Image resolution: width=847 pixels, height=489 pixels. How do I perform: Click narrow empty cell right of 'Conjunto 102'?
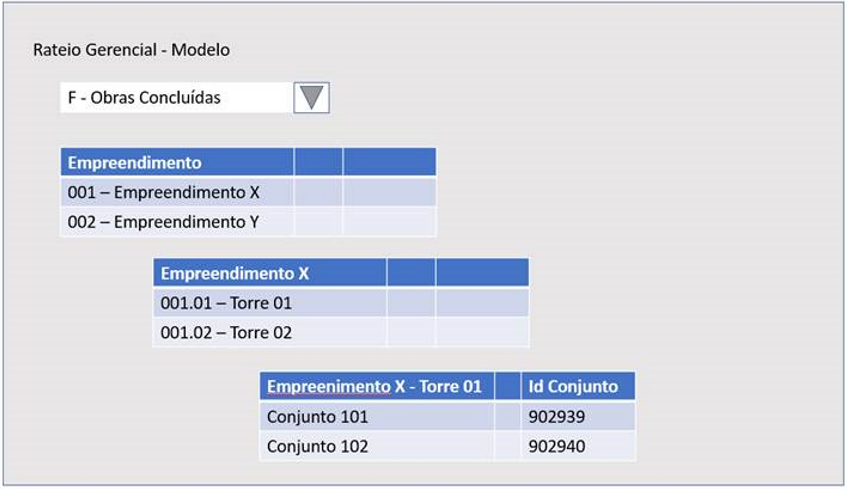(507, 446)
